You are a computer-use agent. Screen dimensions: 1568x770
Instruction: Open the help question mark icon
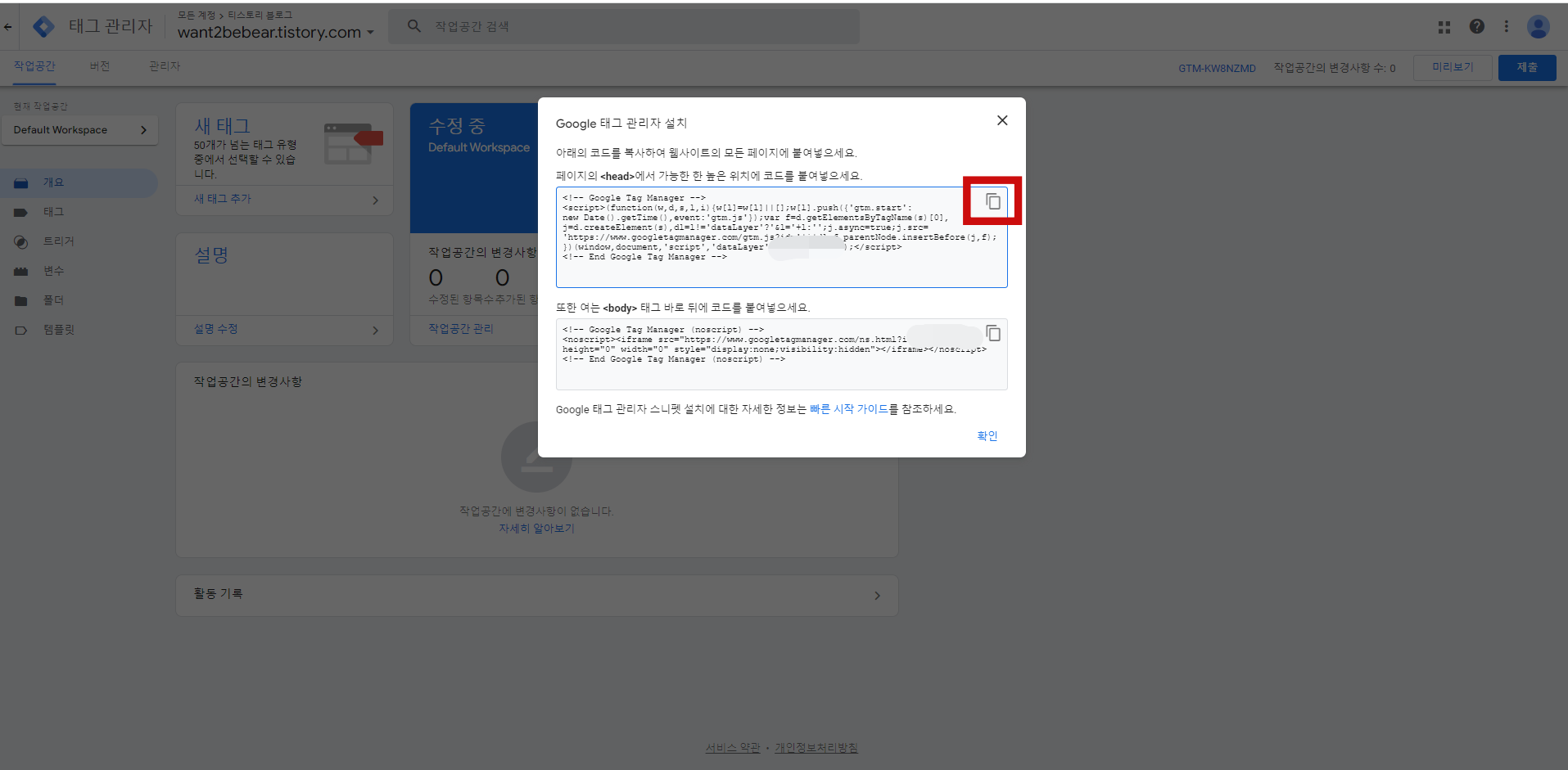[1476, 26]
